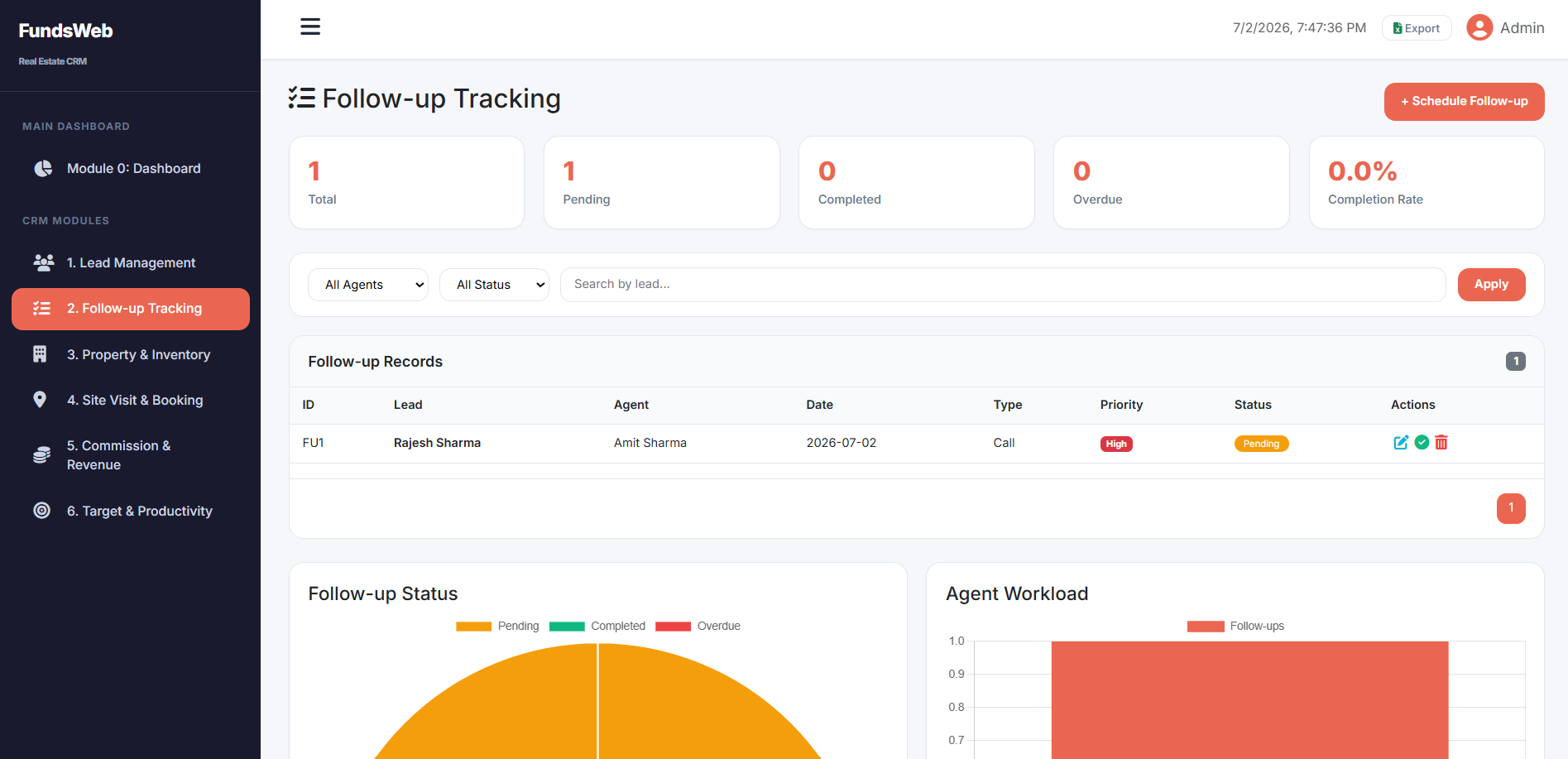Click the Status column header

tap(1253, 405)
